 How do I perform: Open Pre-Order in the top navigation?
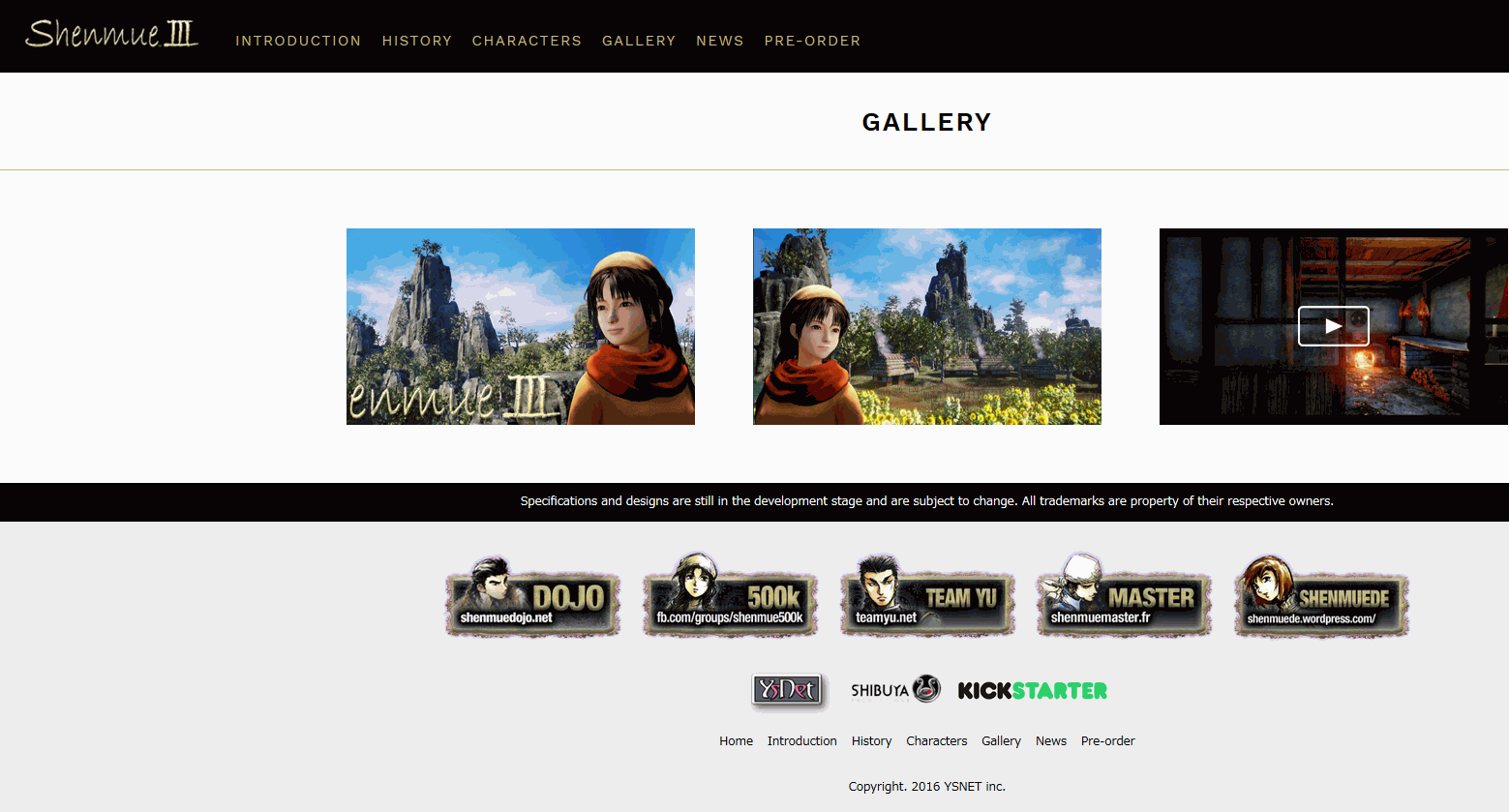coord(812,41)
